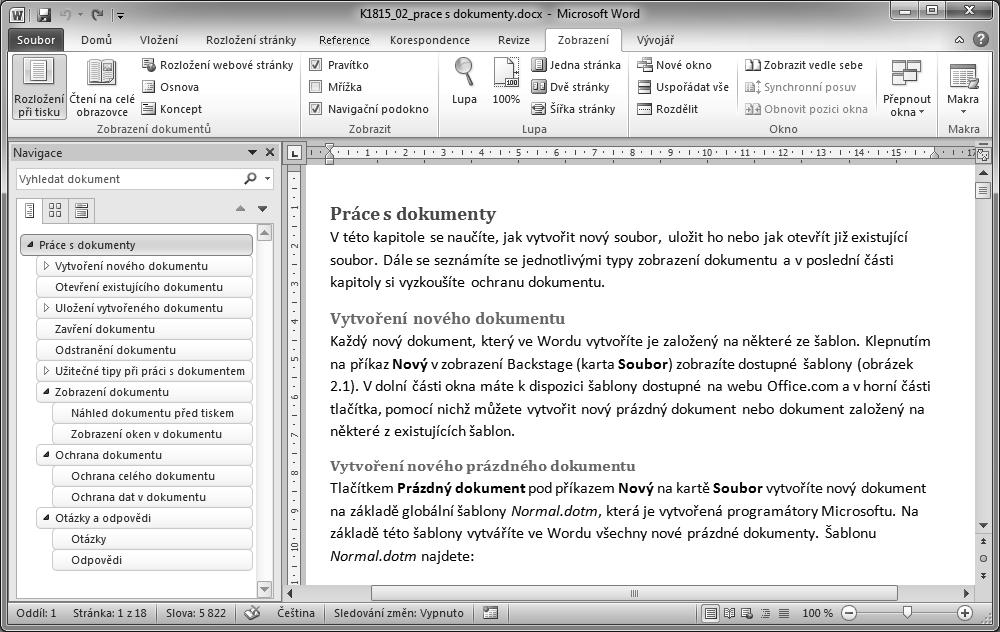1000x632 pixels.
Task: Expand Užitečné tipy při práci heading
Action: 46,371
